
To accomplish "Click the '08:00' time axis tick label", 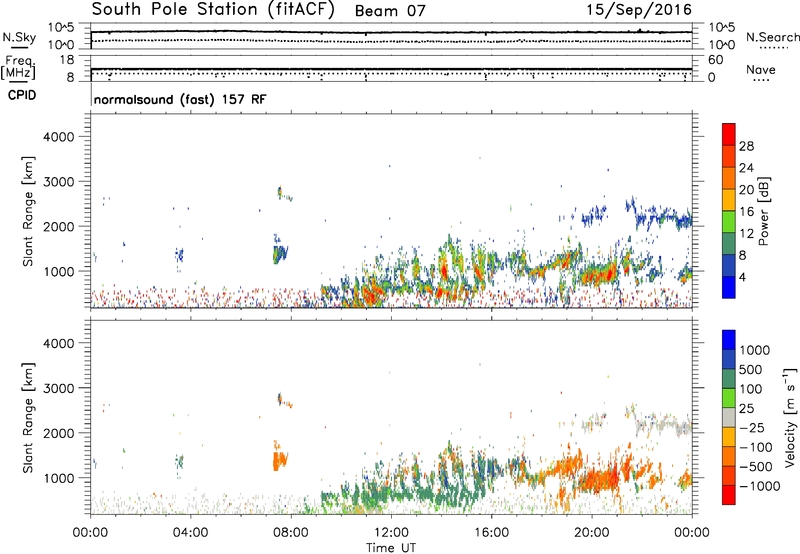I will [x=290, y=533].
